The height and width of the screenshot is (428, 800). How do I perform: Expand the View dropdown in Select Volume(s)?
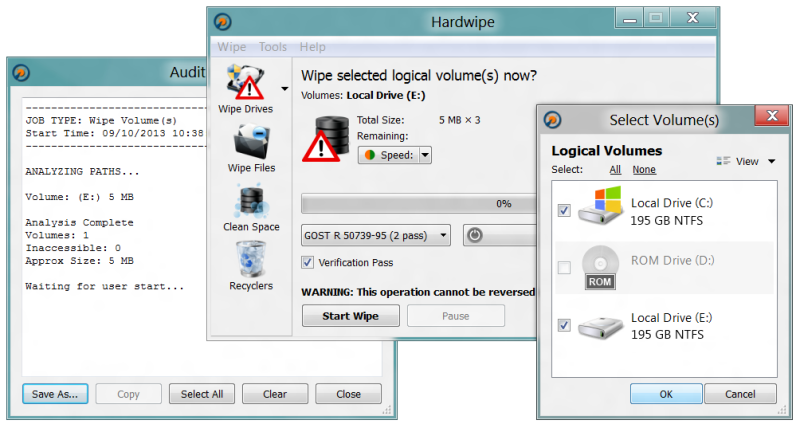pos(772,161)
